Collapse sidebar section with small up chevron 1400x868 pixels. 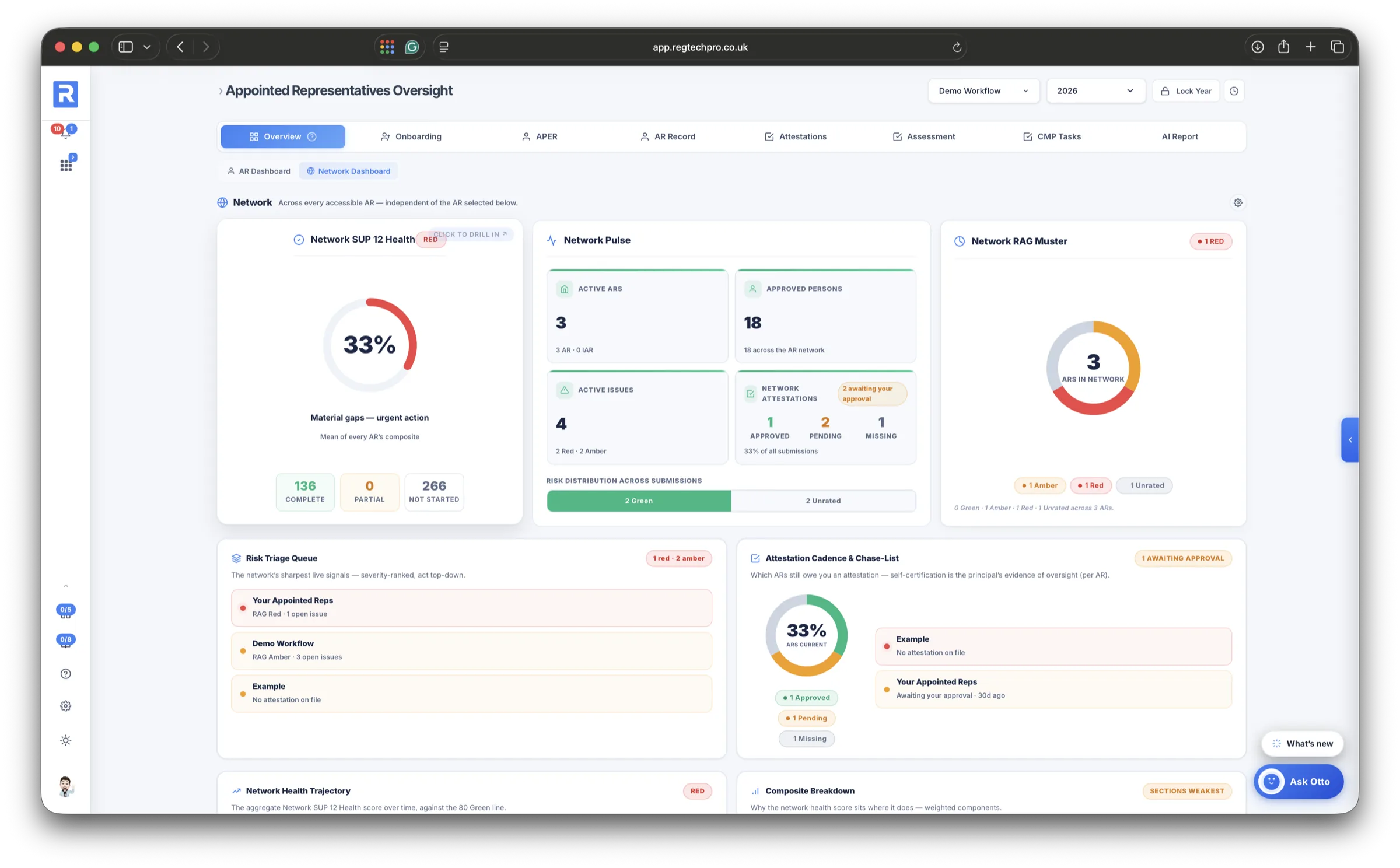tap(66, 586)
